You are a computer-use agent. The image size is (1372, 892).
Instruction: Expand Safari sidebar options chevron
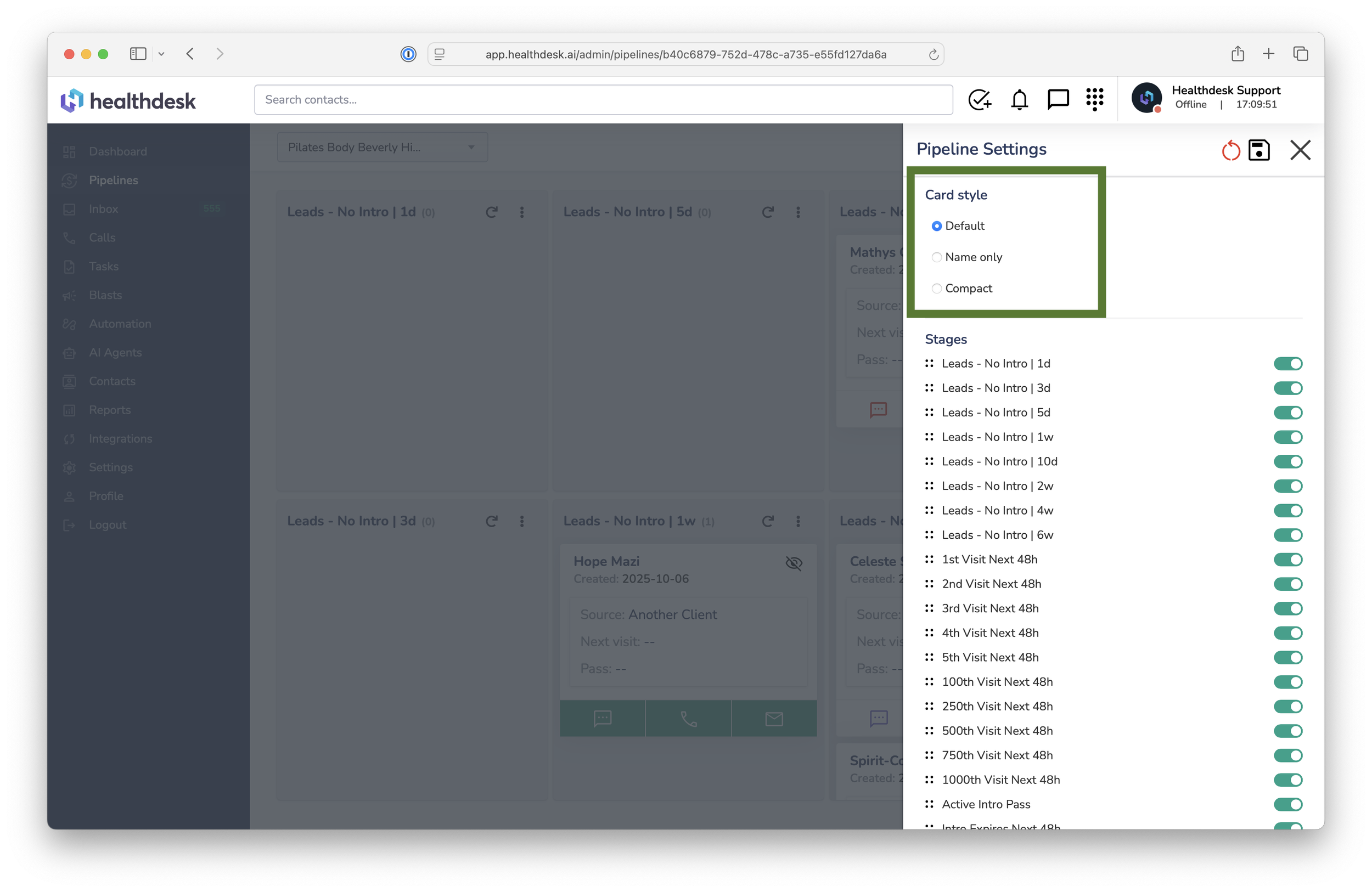pos(161,54)
